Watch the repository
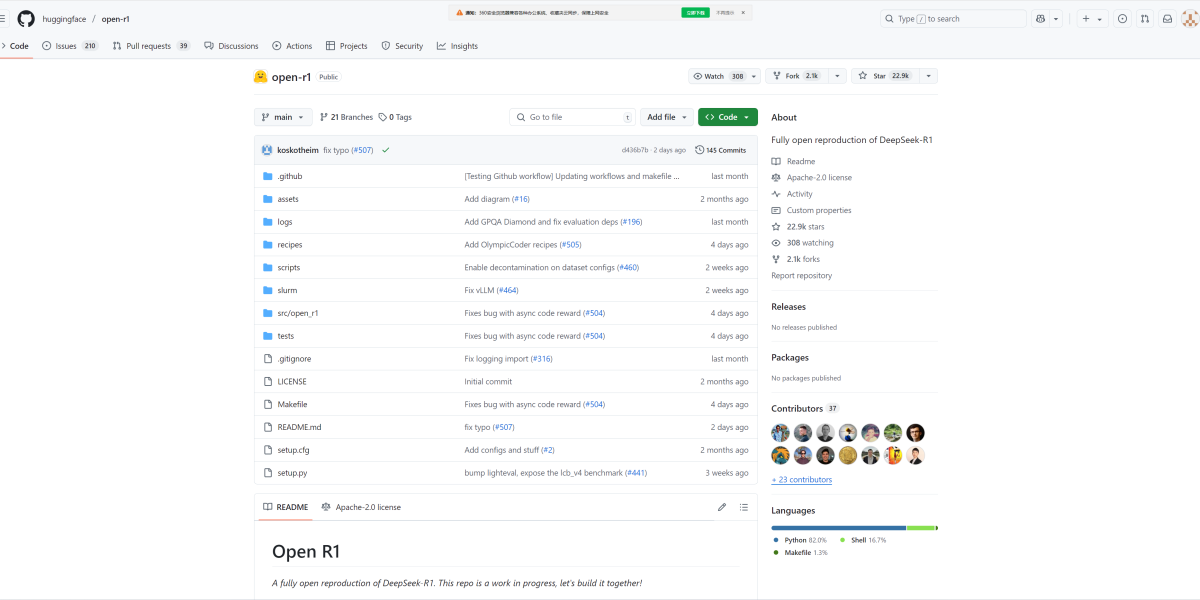Image resolution: width=1200 pixels, height=600 pixels. pyautogui.click(x=724, y=76)
